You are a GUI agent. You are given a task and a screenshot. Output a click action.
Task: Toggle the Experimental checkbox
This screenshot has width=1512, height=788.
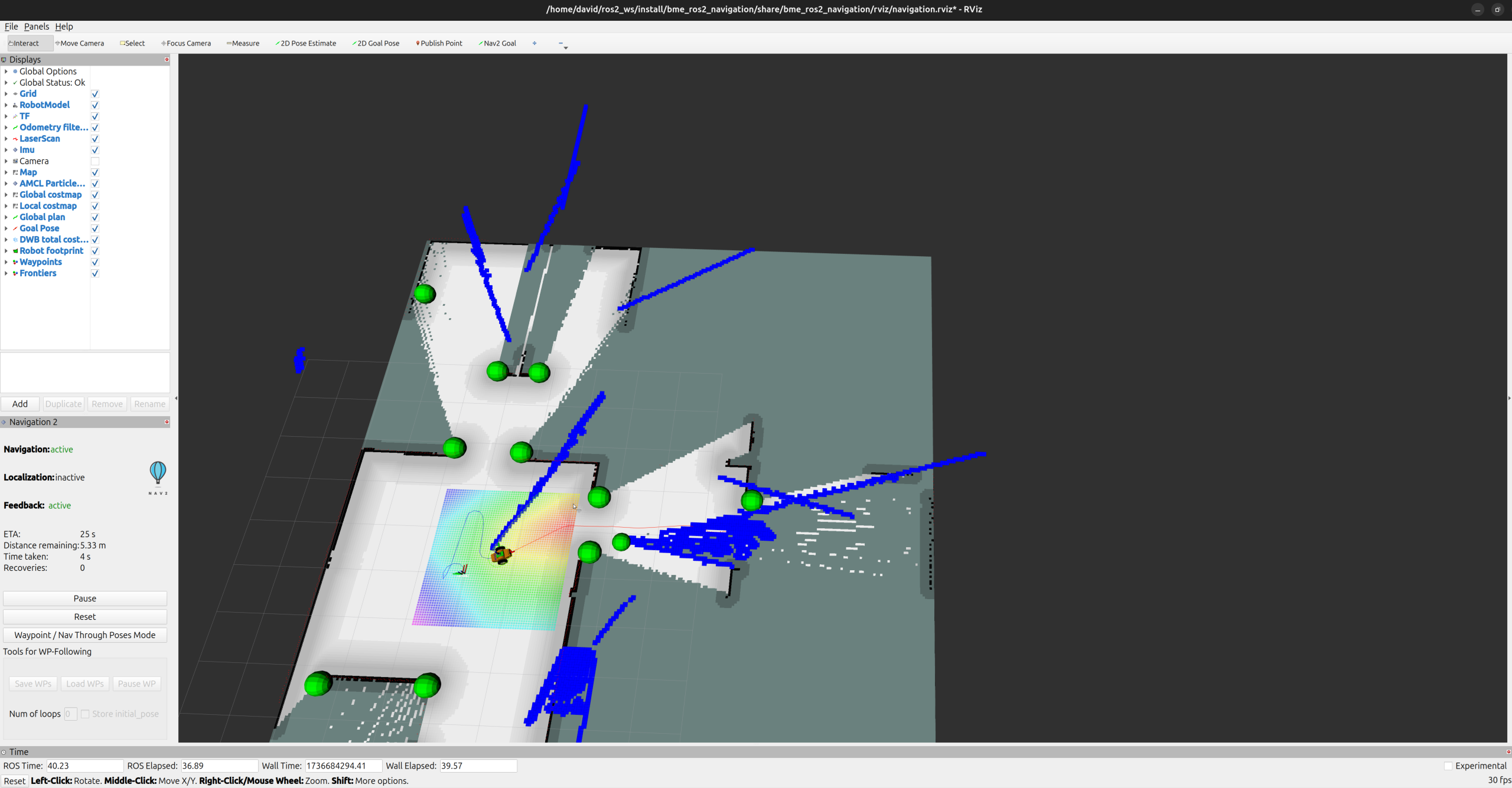1448,766
